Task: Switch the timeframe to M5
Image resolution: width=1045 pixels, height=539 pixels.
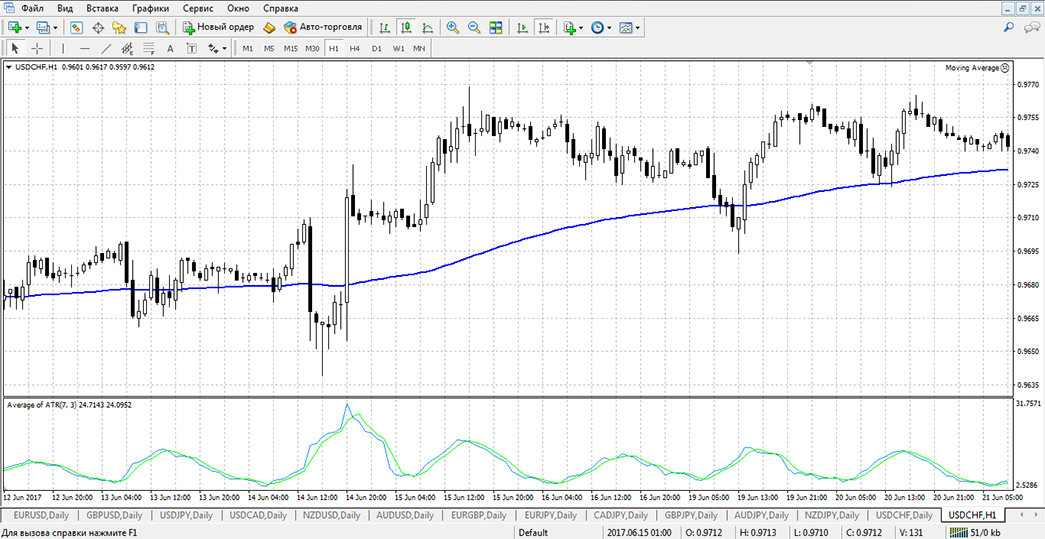Action: pyautogui.click(x=269, y=49)
